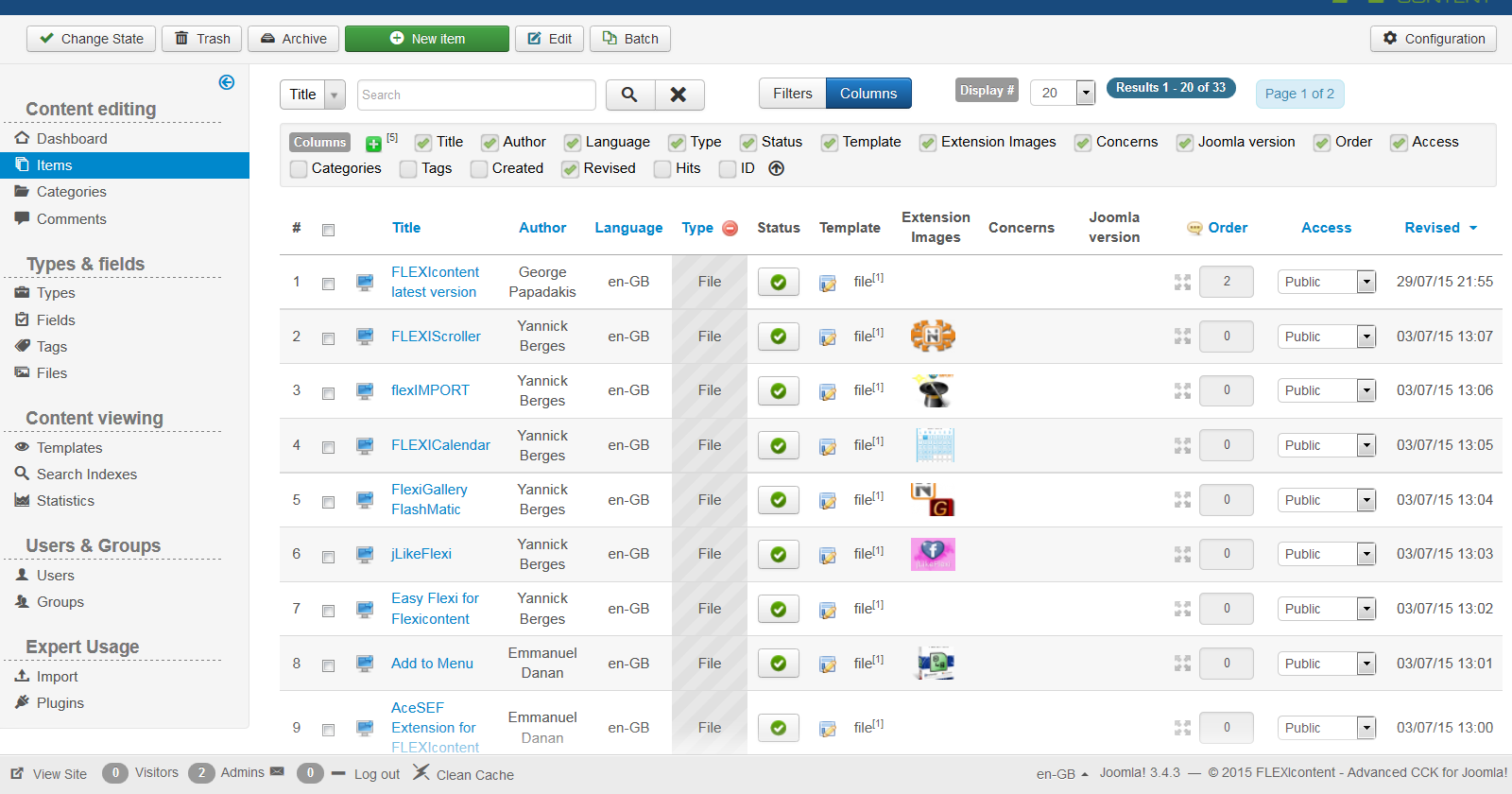Uncheck the Author column checkbox
The height and width of the screenshot is (794, 1512).
pyautogui.click(x=490, y=143)
